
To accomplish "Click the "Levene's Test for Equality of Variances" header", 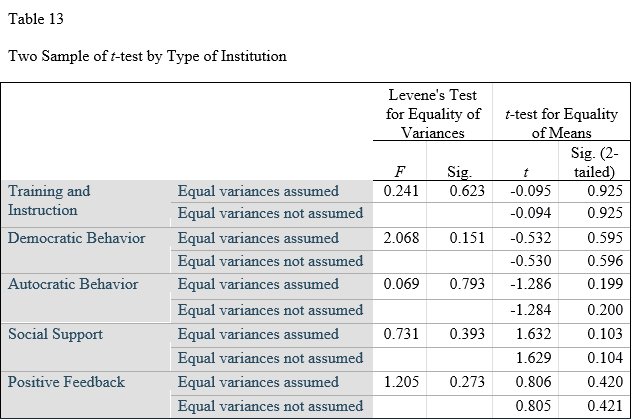I will pos(433,114).
